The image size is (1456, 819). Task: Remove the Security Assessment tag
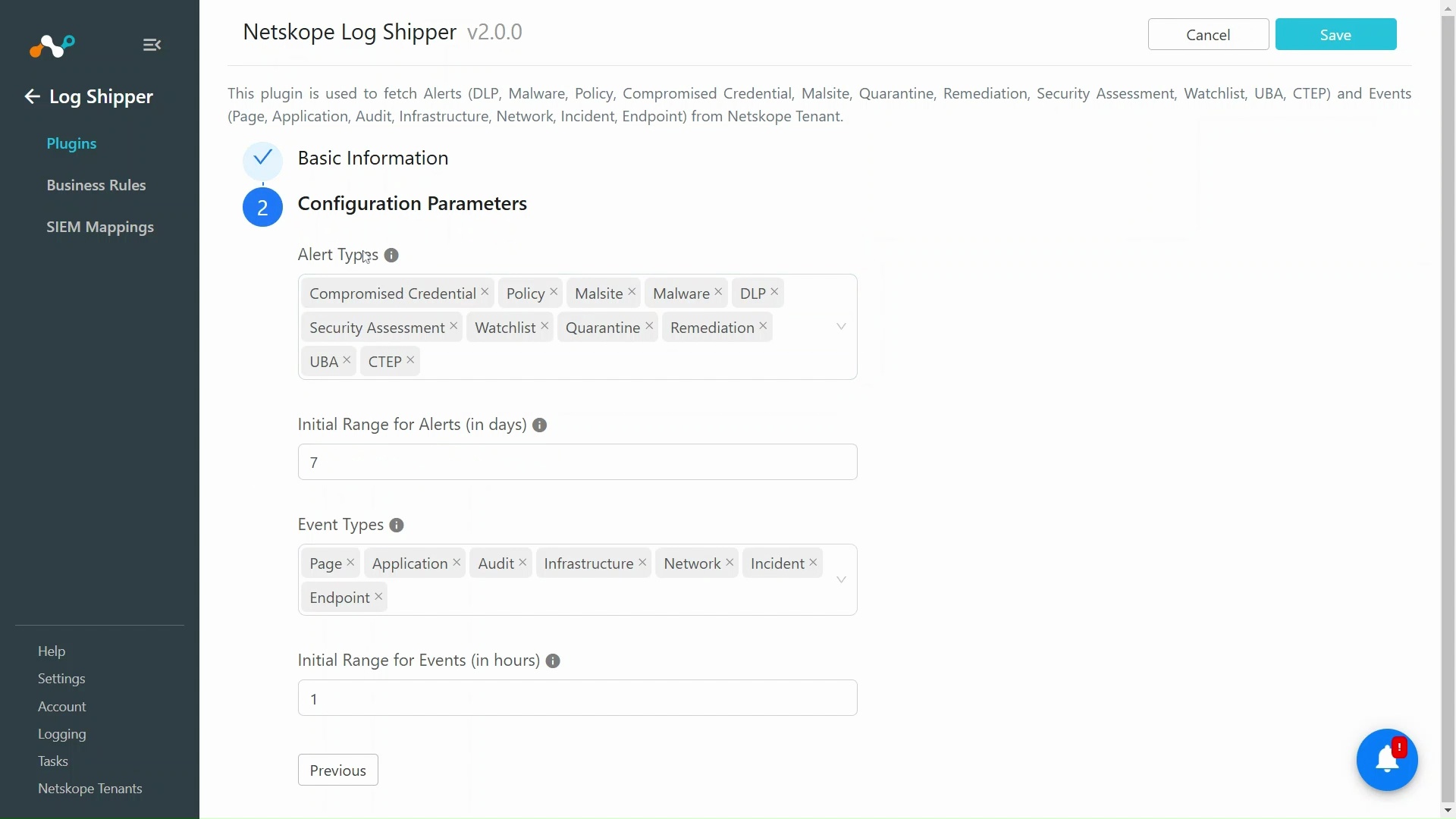(x=454, y=326)
